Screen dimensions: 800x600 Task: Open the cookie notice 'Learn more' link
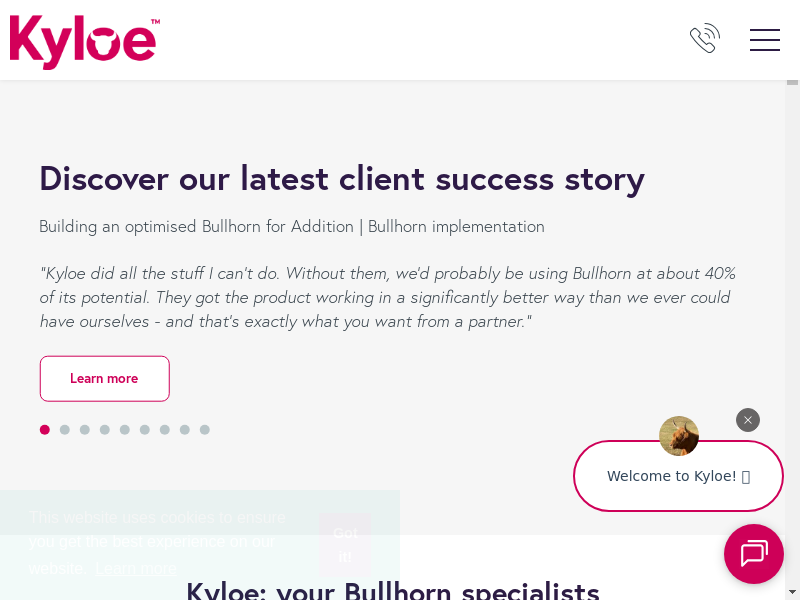(136, 568)
